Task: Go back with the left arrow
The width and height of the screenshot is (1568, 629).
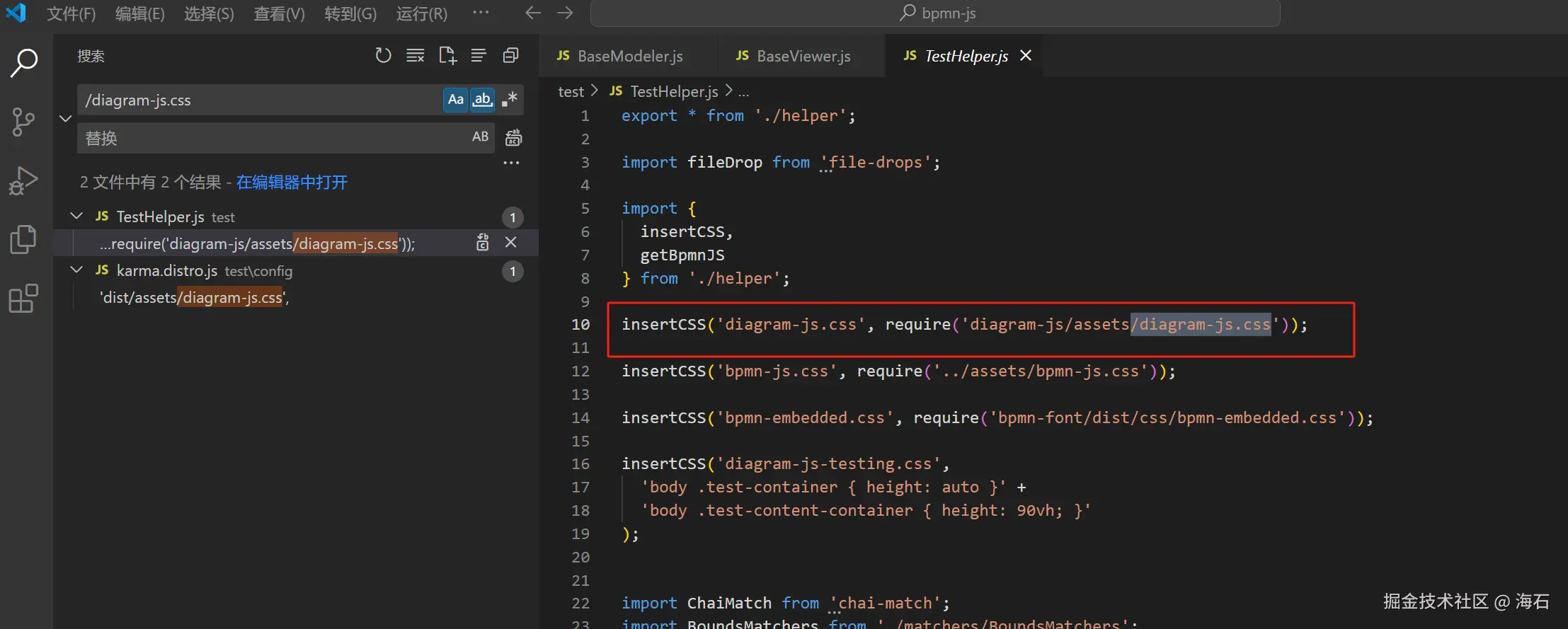Action: [x=533, y=13]
